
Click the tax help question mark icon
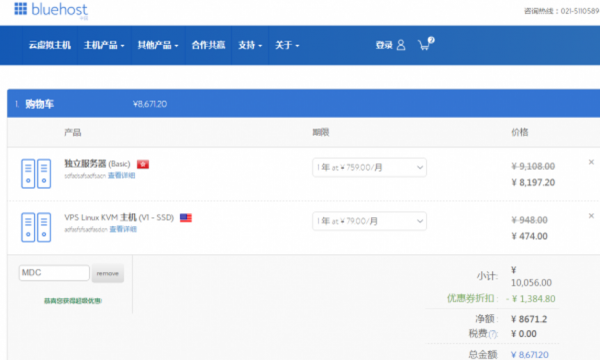pyautogui.click(x=493, y=334)
